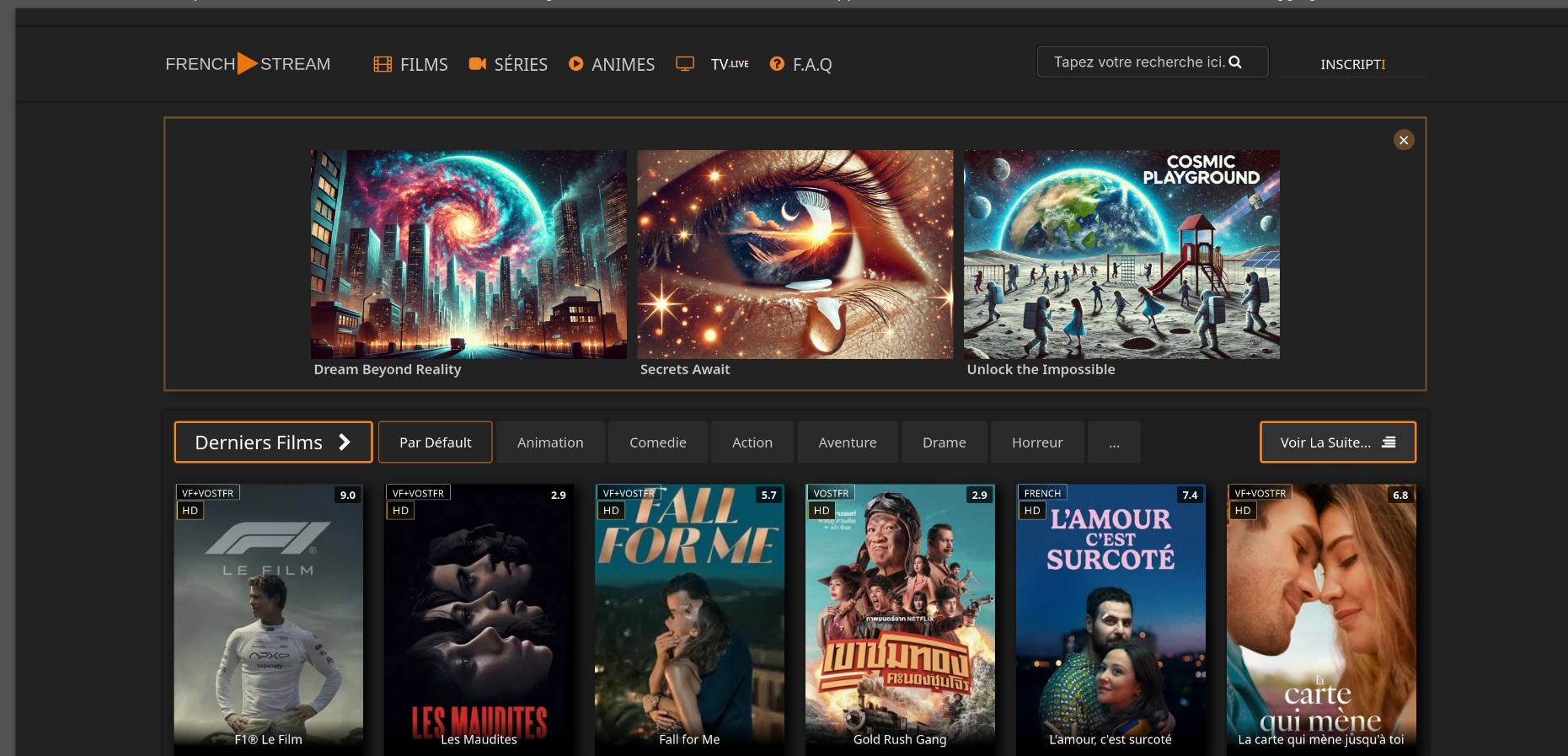
Task: Click the 9.0 rating badge on F1 poster
Action: click(x=348, y=495)
